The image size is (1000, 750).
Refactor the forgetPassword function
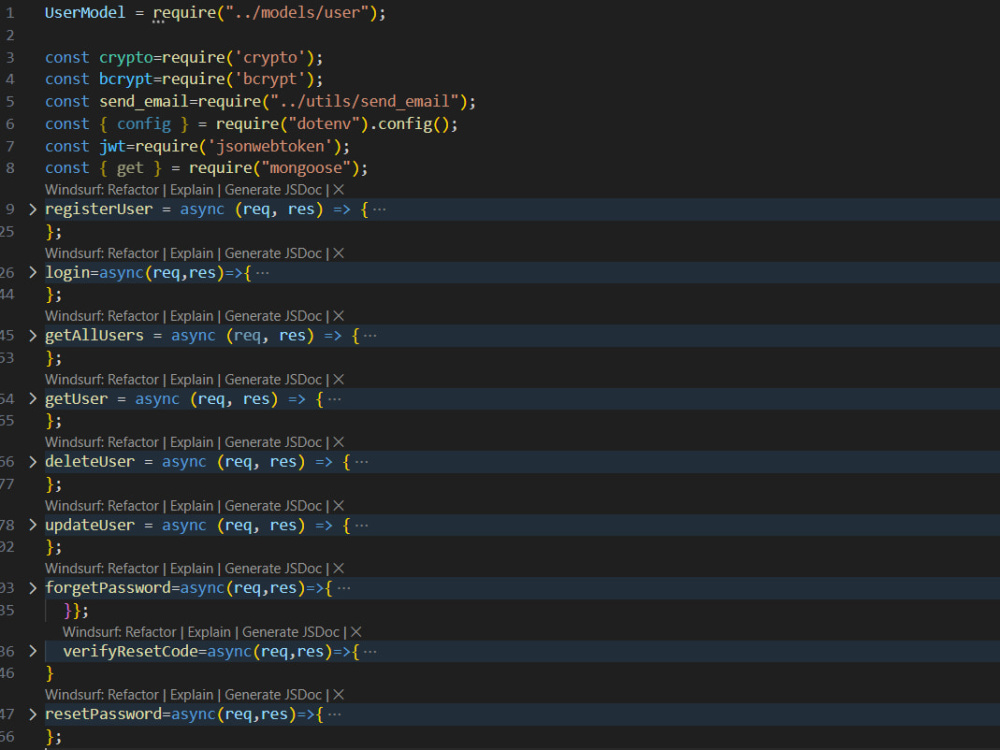tap(133, 569)
